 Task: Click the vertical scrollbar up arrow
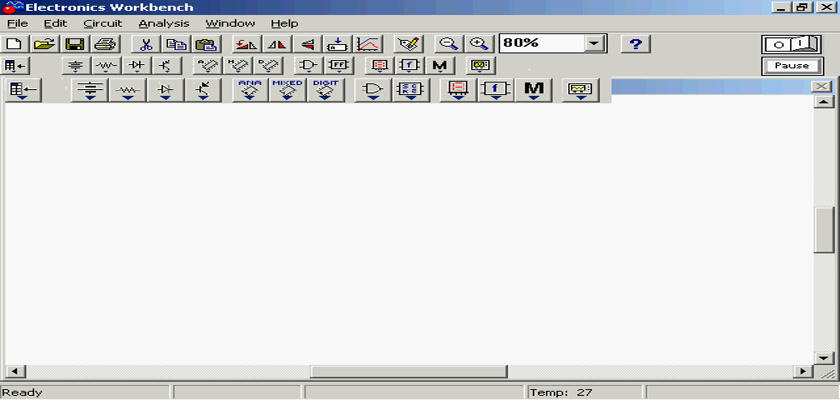click(823, 101)
